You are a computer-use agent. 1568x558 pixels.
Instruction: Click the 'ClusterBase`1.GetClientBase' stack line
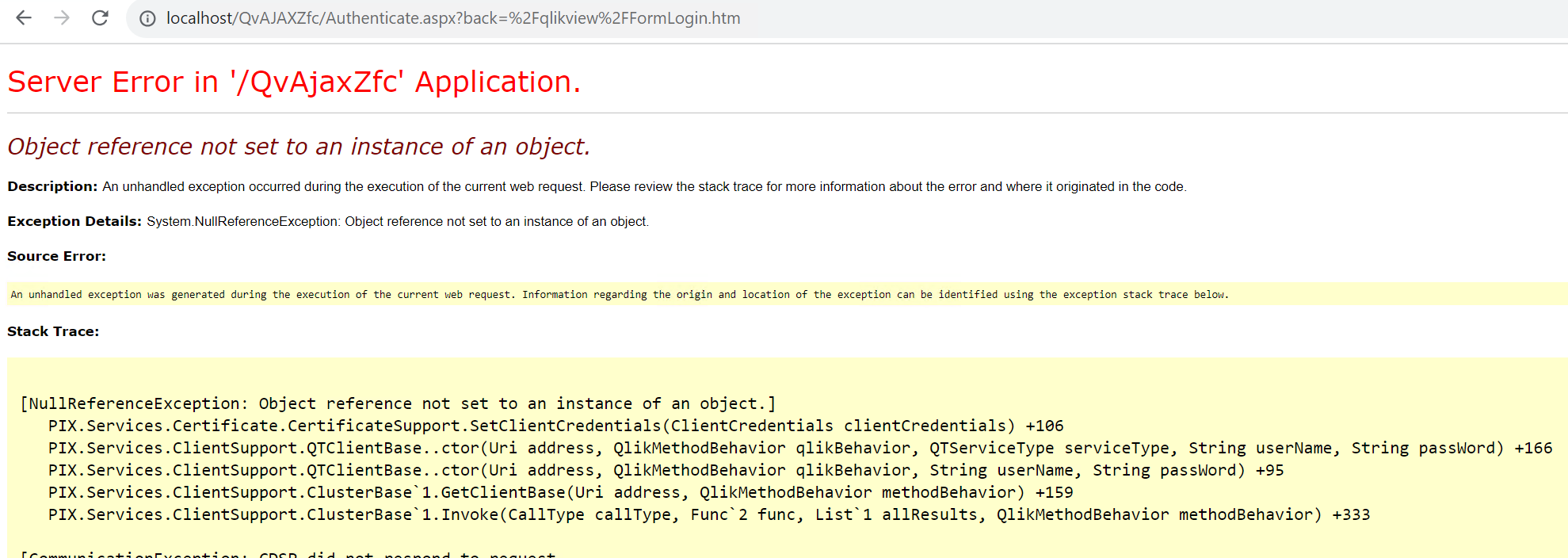tap(560, 492)
